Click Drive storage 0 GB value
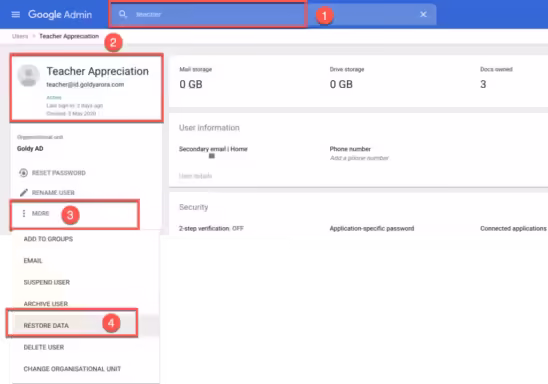548x384 pixels. pyautogui.click(x=341, y=84)
